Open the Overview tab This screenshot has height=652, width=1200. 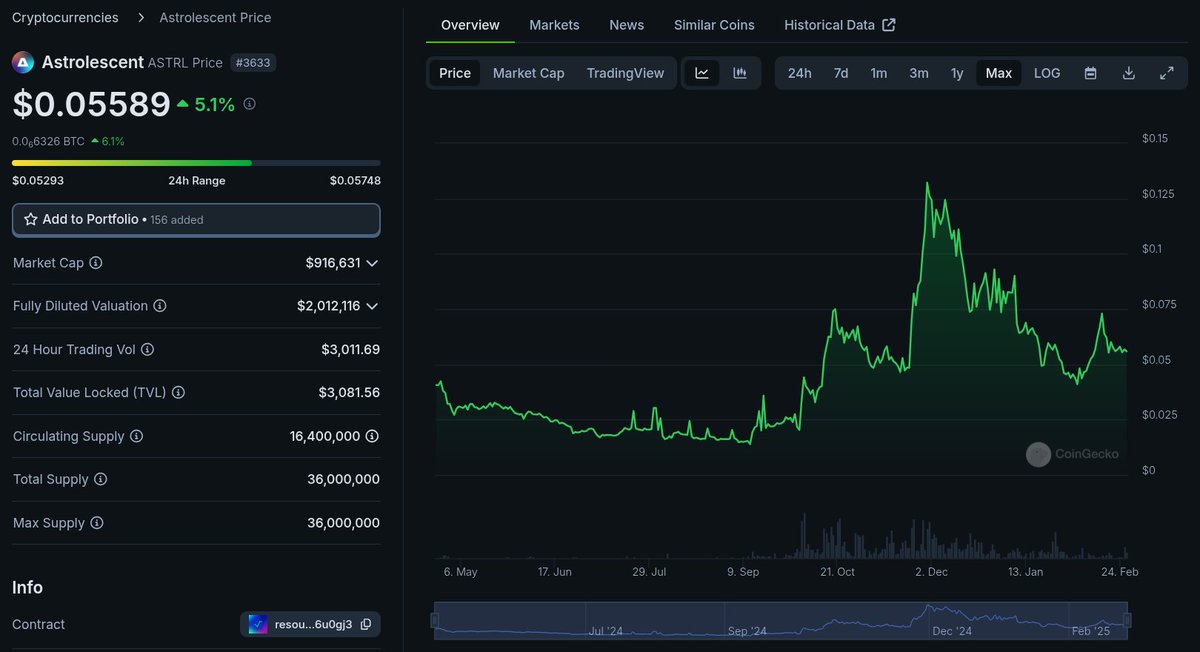(470, 25)
